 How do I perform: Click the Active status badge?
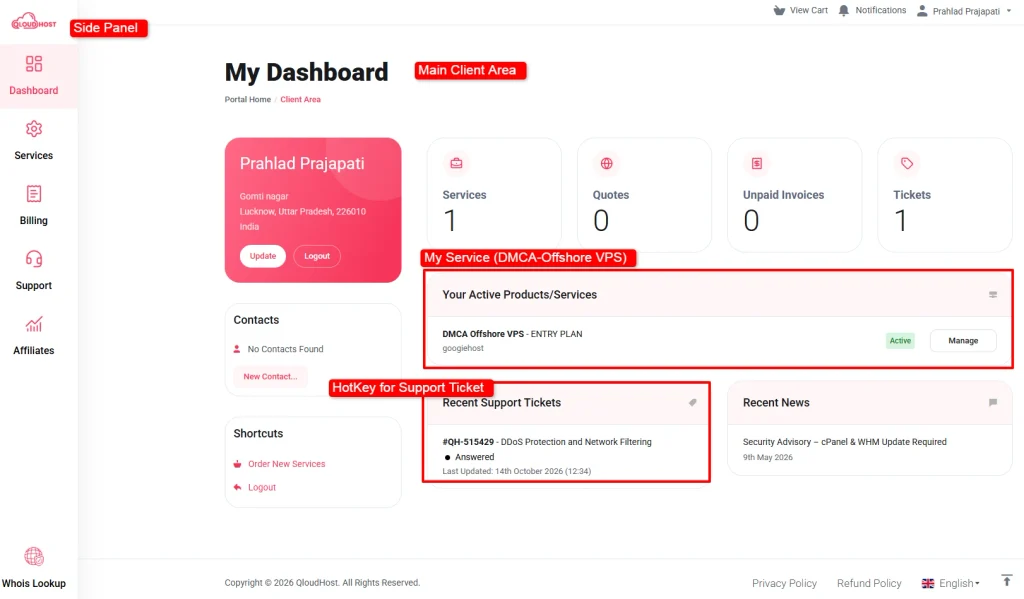[x=900, y=340]
